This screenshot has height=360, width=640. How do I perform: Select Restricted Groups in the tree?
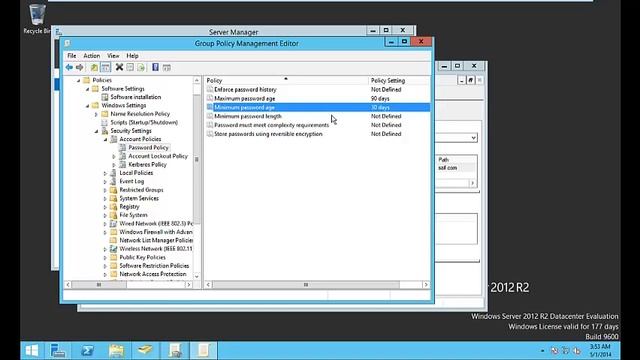[x=141, y=190]
